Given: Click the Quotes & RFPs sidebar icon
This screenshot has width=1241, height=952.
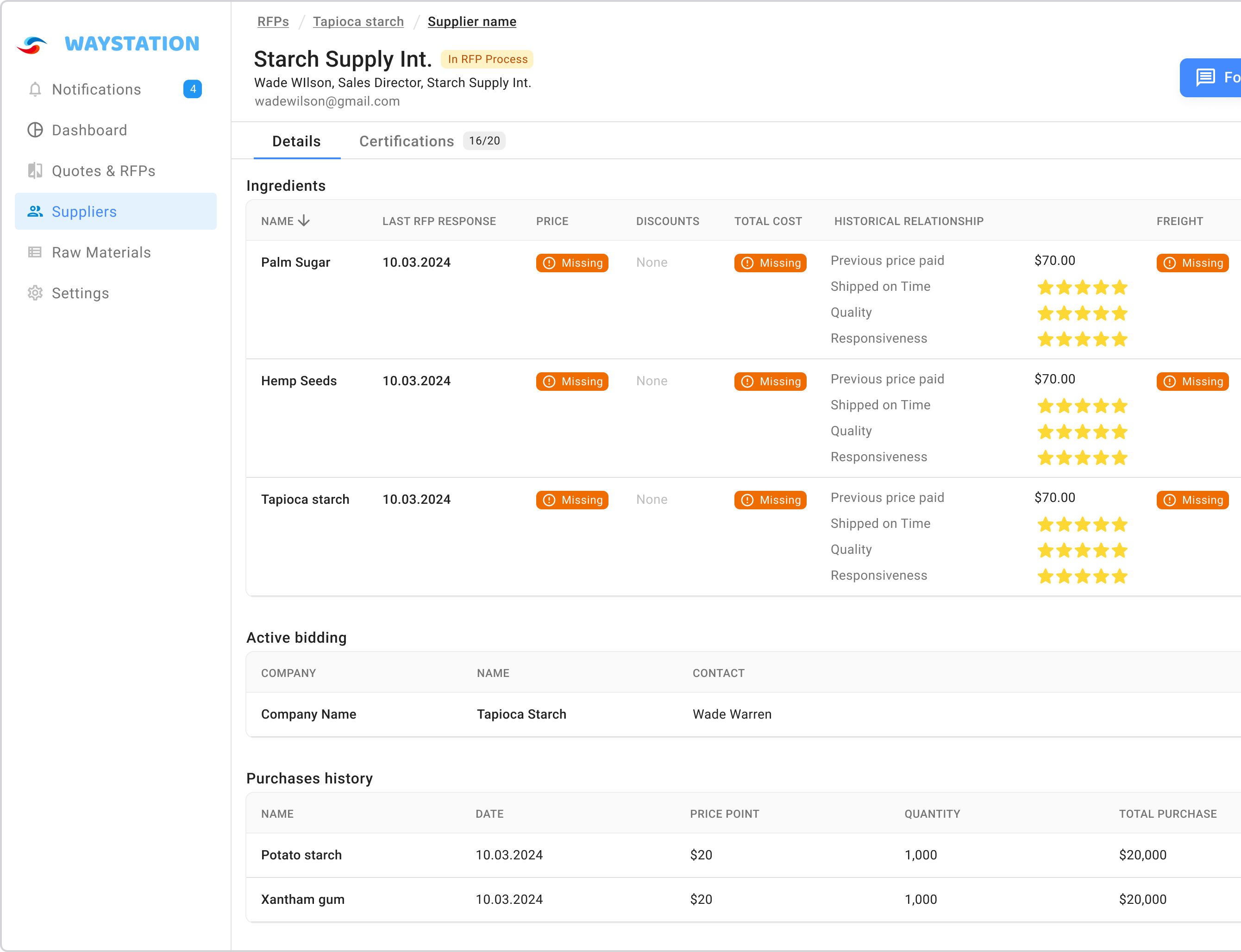Looking at the screenshot, I should [x=35, y=170].
